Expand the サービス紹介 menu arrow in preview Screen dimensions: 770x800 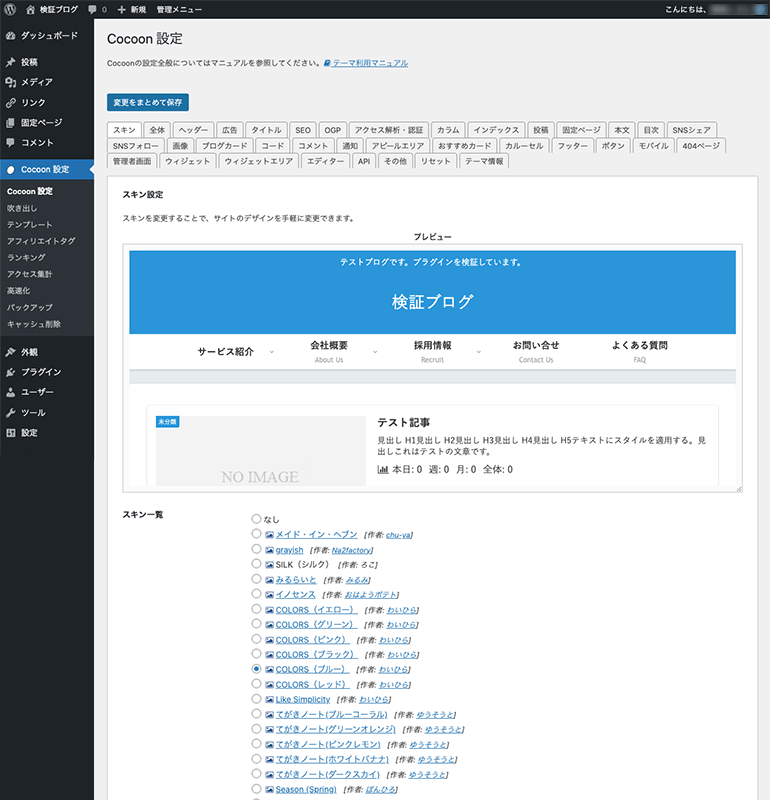271,352
